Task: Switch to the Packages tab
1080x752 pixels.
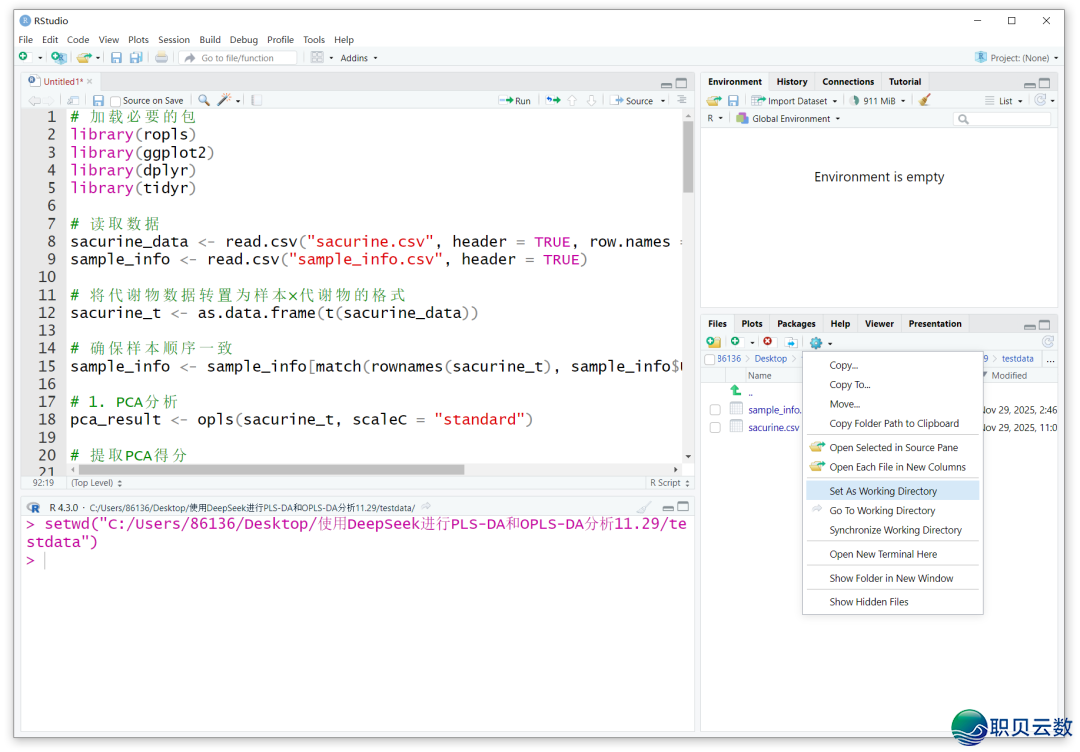Action: point(796,324)
